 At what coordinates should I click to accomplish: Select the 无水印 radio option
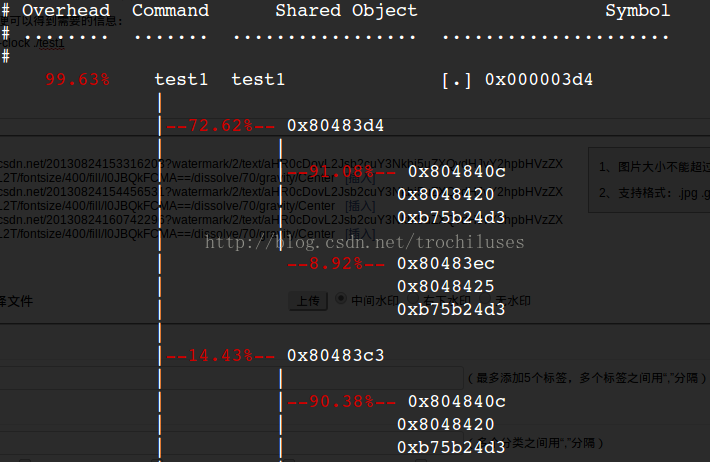pos(485,299)
